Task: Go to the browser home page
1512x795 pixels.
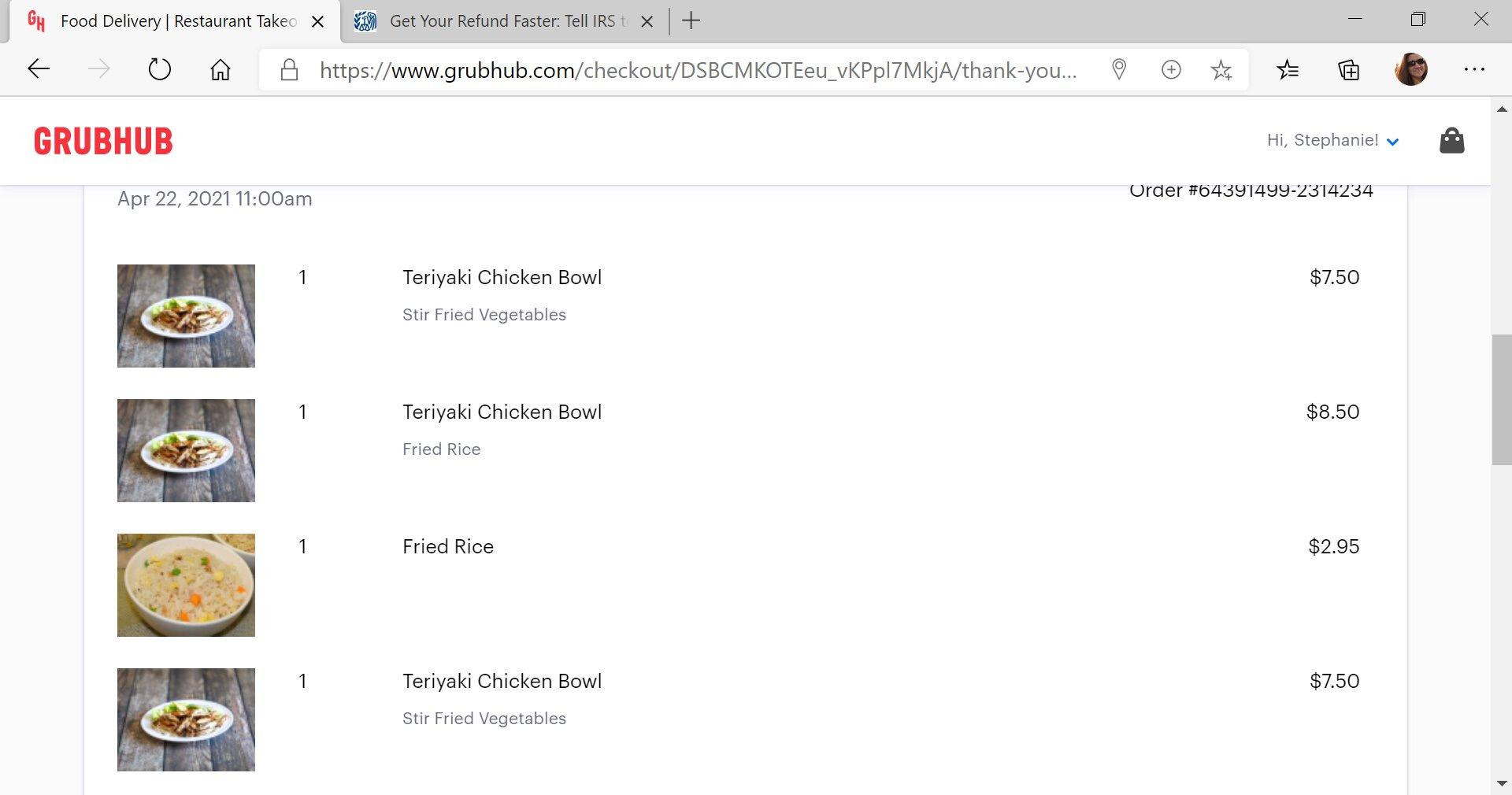Action: 220,70
